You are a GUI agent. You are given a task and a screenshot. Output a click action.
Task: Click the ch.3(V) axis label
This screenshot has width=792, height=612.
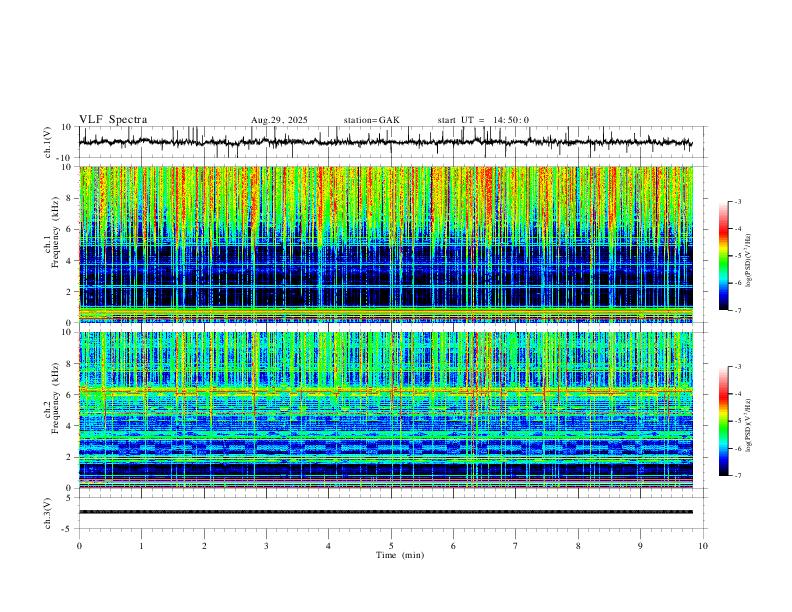[48, 514]
